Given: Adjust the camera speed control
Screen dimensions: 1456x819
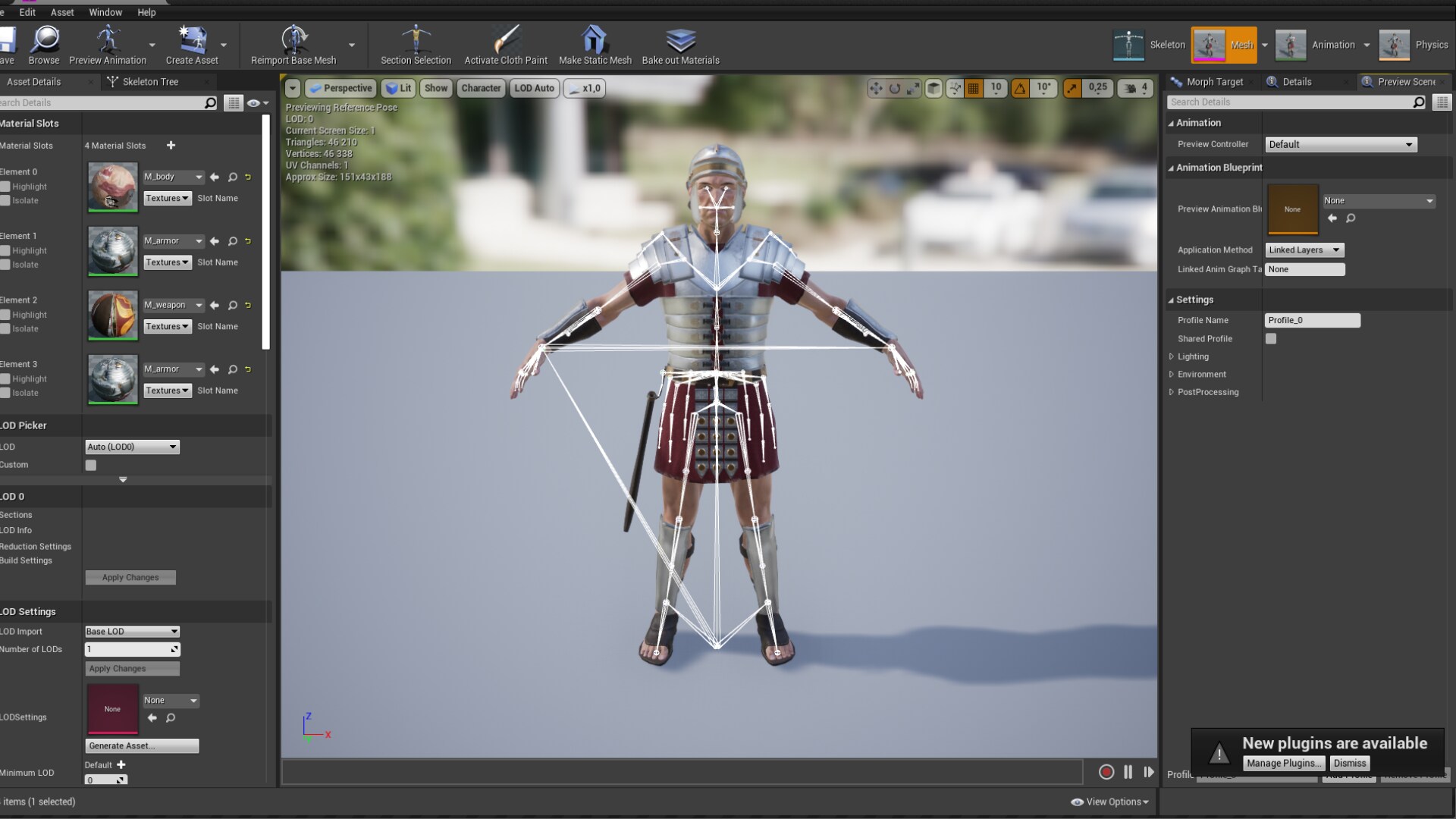Looking at the screenshot, I should (1135, 88).
